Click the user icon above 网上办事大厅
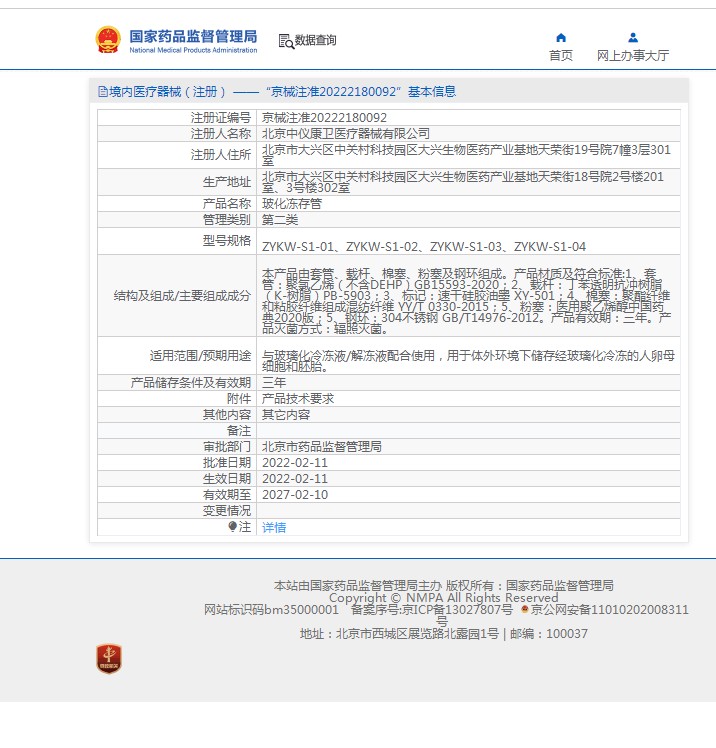This screenshot has width=716, height=748. (x=633, y=37)
